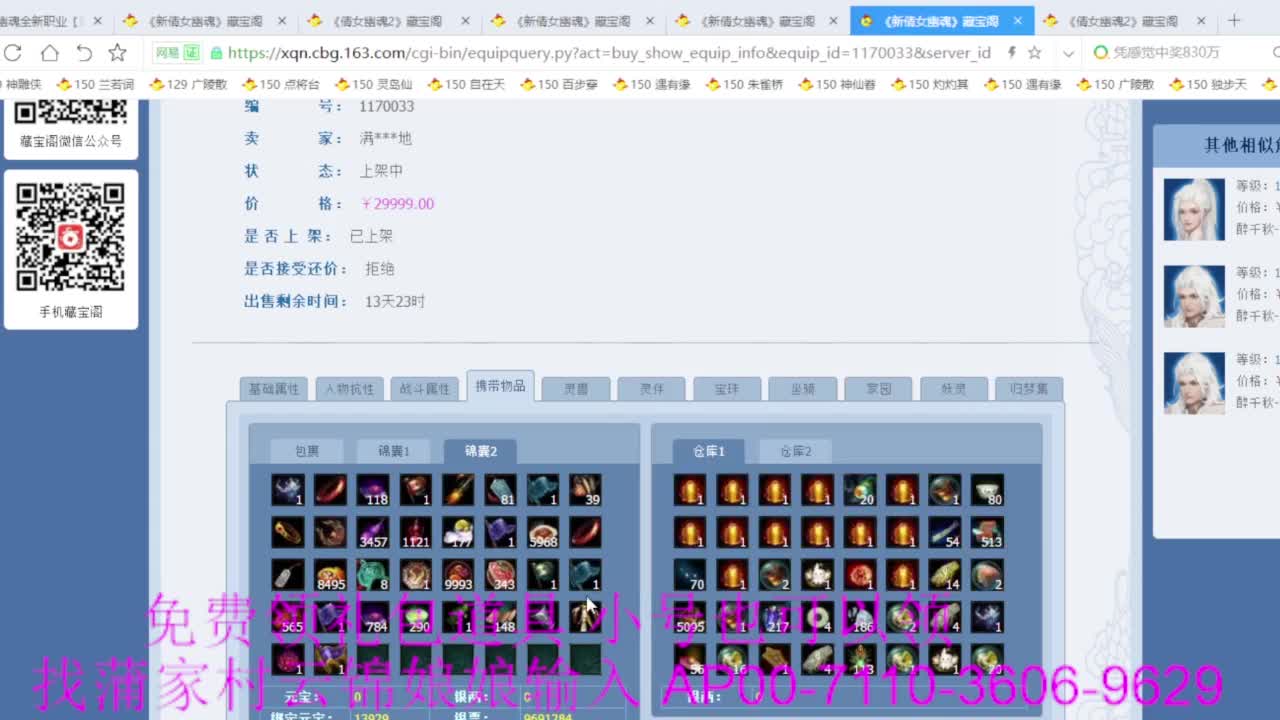Open the 150 灵岛仙 bookmark

click(374, 85)
